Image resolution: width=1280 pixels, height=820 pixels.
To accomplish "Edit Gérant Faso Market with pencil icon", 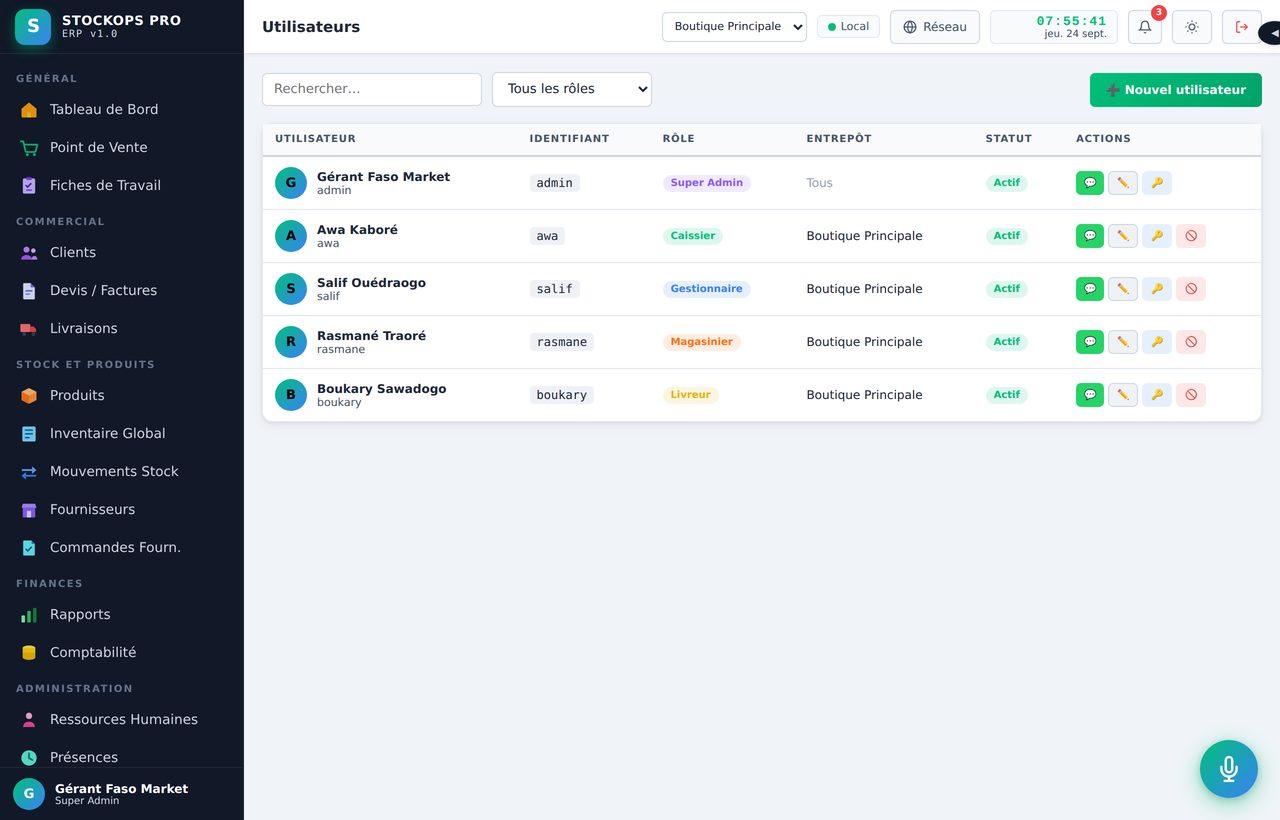I will [1123, 183].
